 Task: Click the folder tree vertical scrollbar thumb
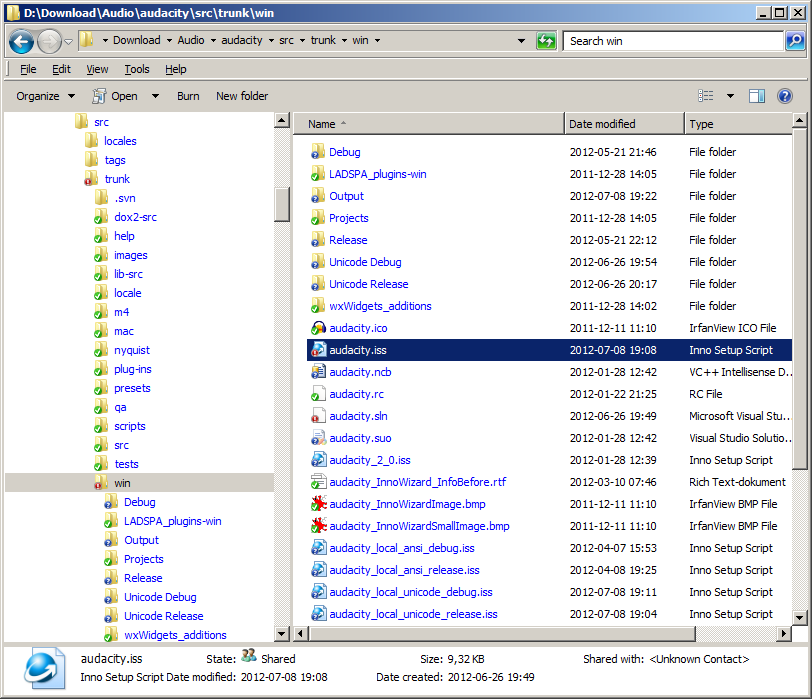click(282, 204)
